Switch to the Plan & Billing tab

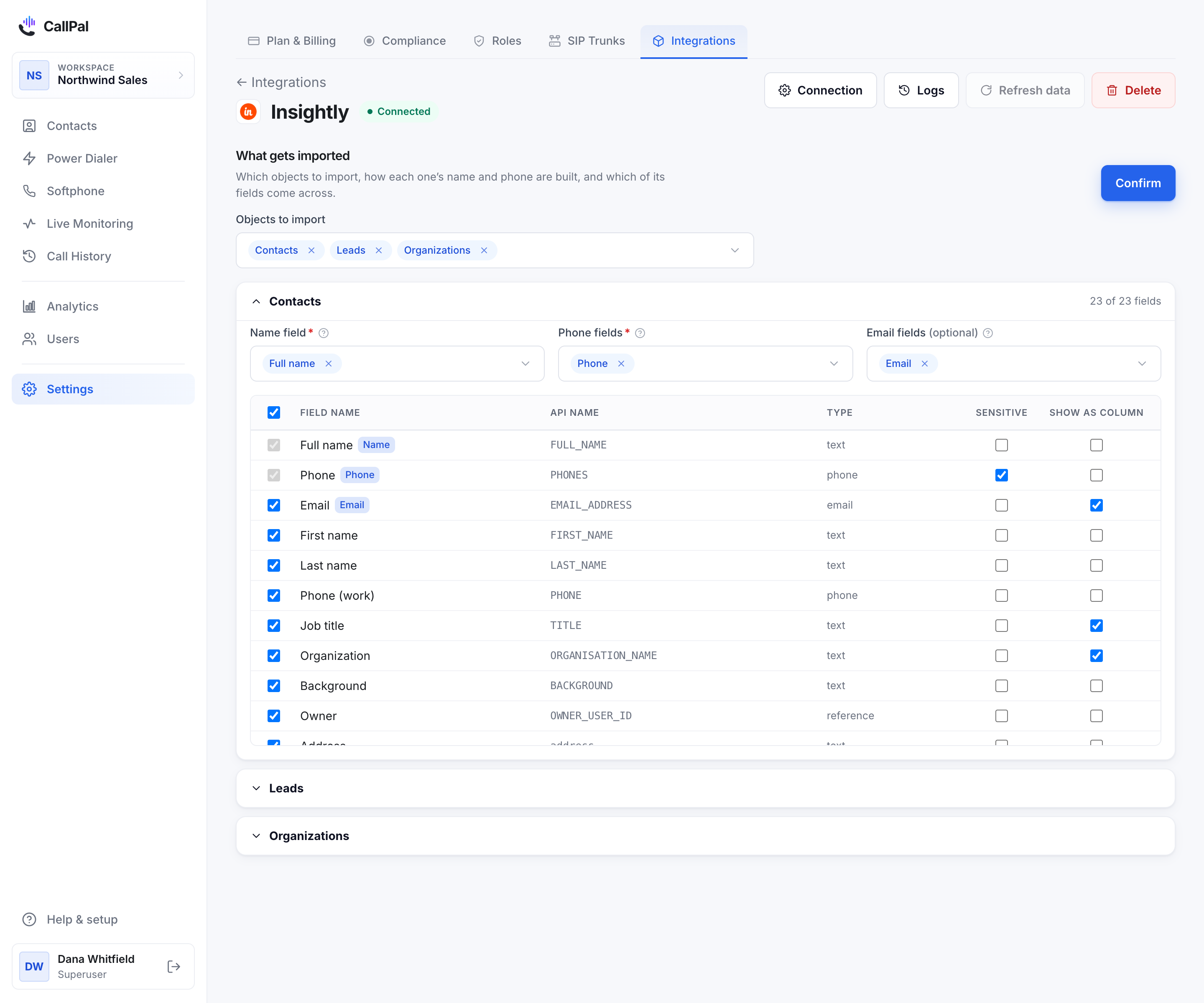pyautogui.click(x=292, y=41)
